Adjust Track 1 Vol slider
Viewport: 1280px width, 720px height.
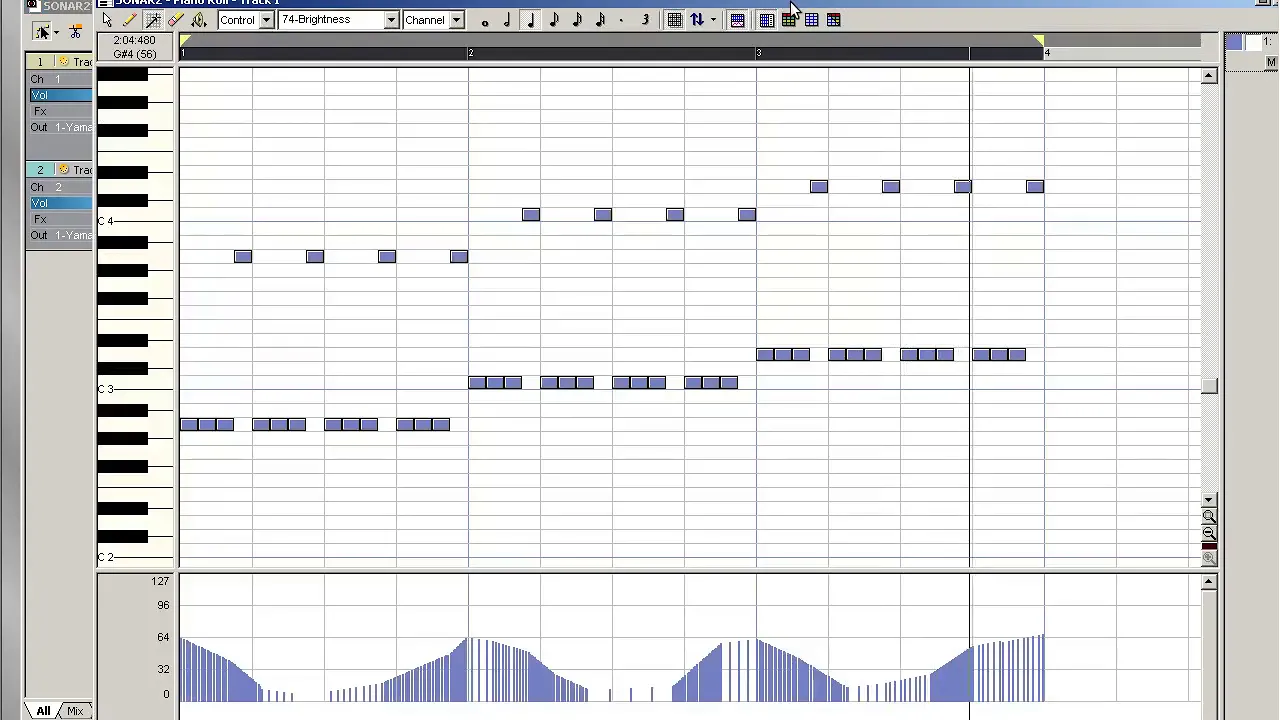click(60, 95)
